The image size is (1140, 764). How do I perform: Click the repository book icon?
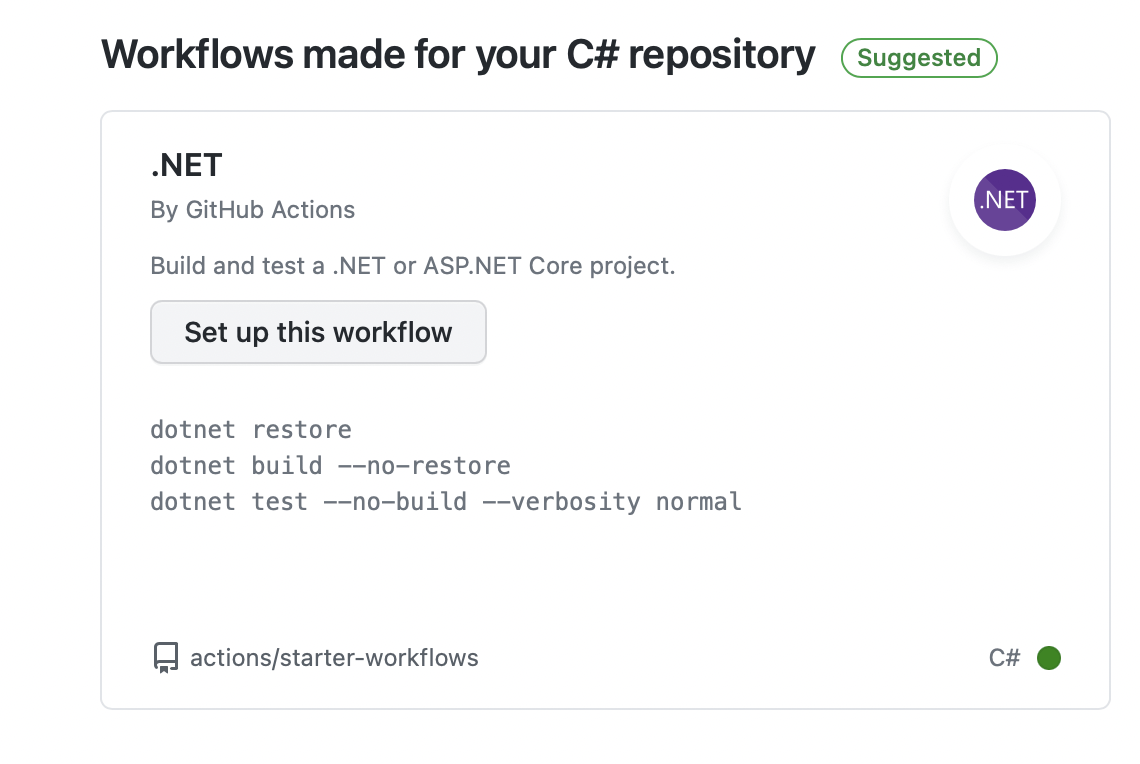click(x=165, y=658)
